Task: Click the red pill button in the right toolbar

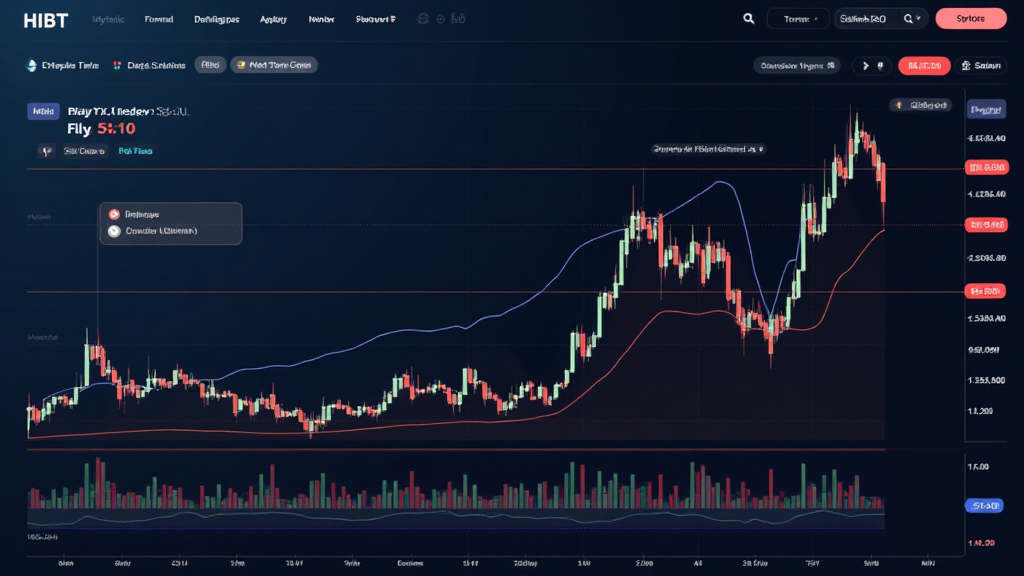Action: click(x=924, y=66)
